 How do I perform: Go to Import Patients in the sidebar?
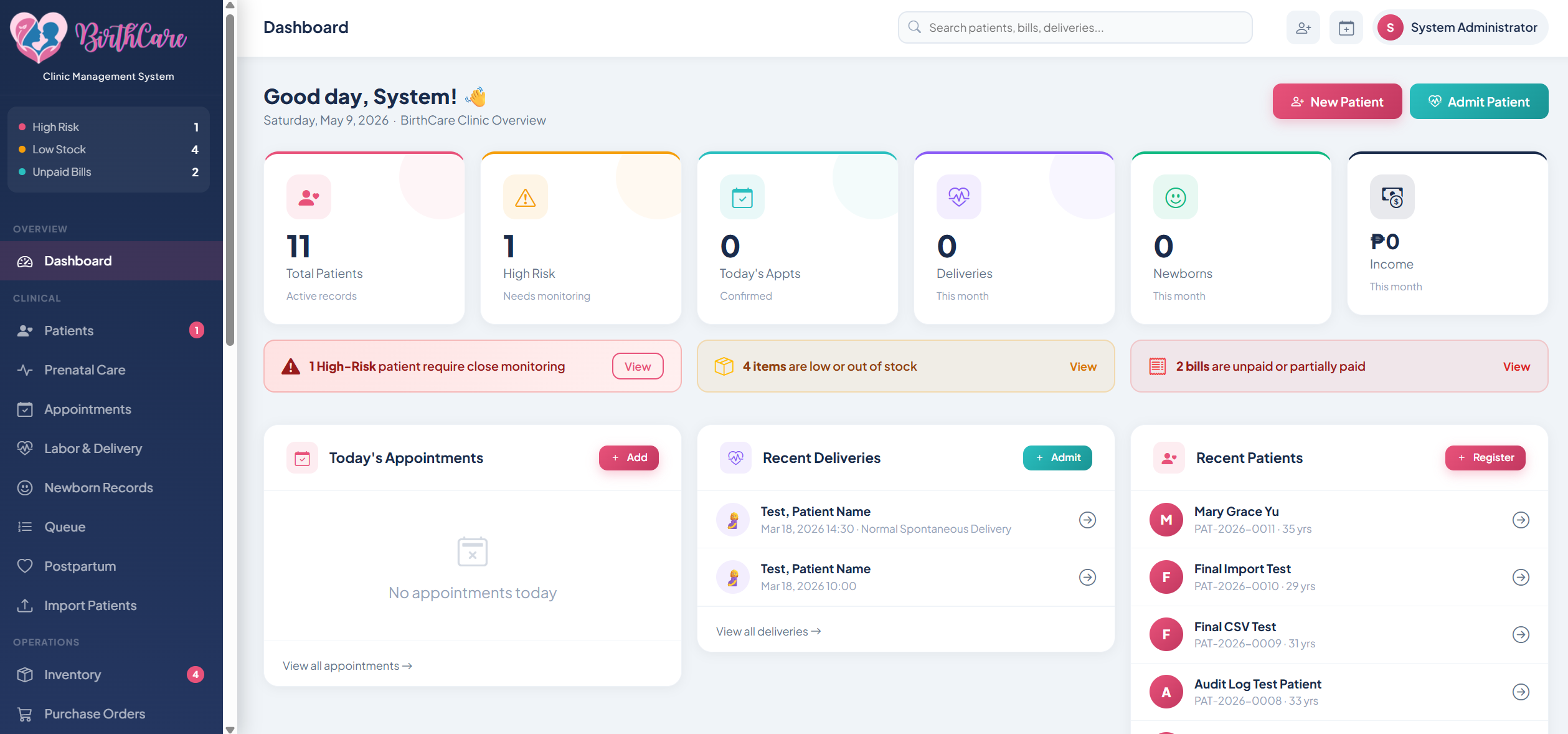111,605
